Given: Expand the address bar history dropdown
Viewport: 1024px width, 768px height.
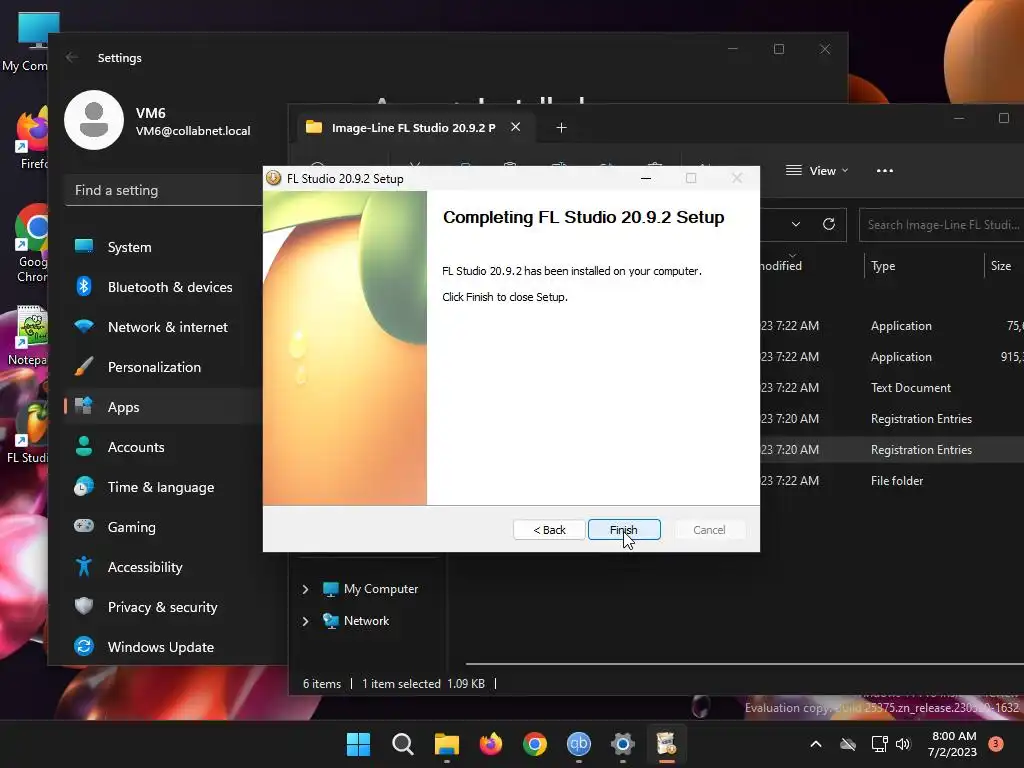Looking at the screenshot, I should 795,224.
